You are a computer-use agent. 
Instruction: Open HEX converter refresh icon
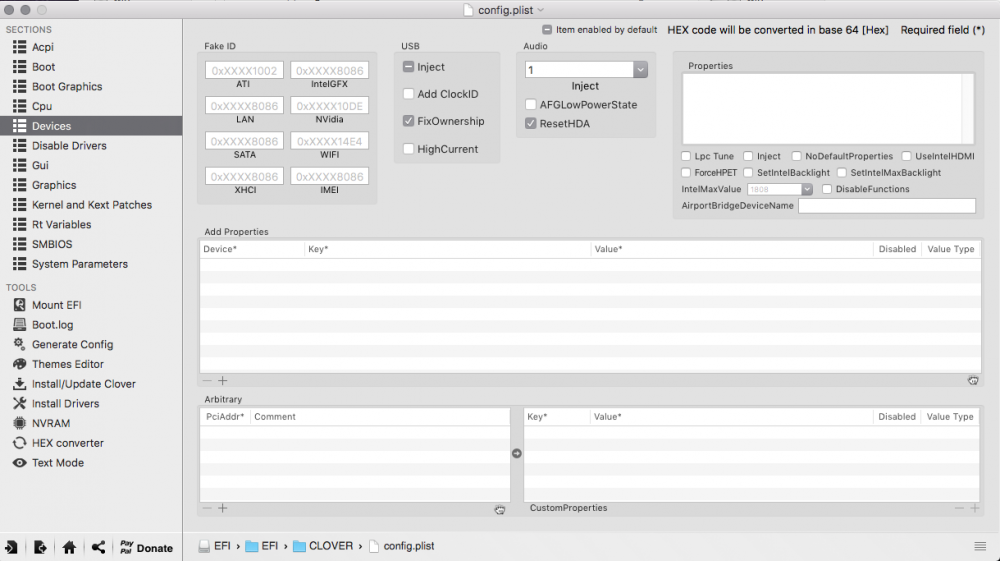click(x=20, y=443)
